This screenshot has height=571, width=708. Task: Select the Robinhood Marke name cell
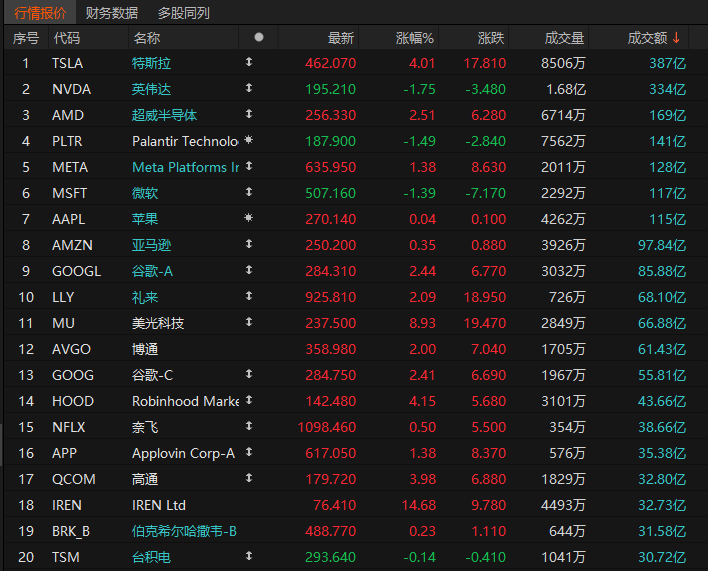coord(186,401)
